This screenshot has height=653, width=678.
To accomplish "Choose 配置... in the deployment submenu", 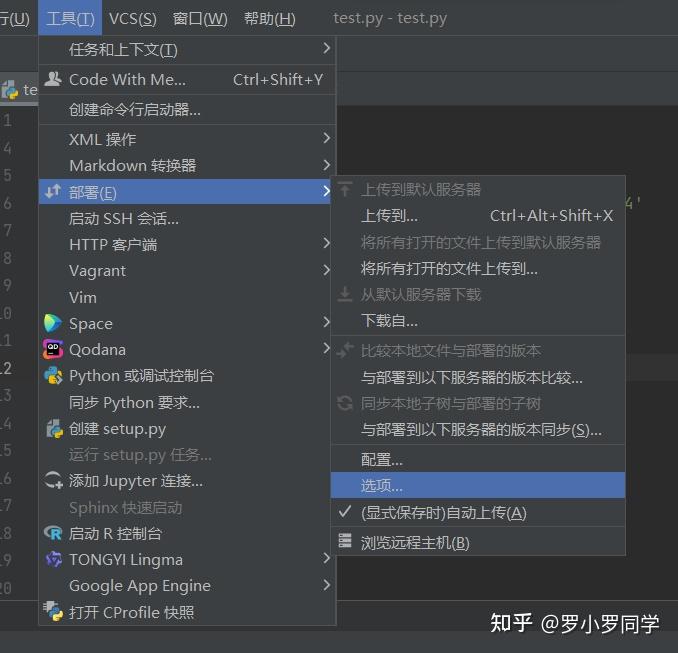I will [478, 459].
